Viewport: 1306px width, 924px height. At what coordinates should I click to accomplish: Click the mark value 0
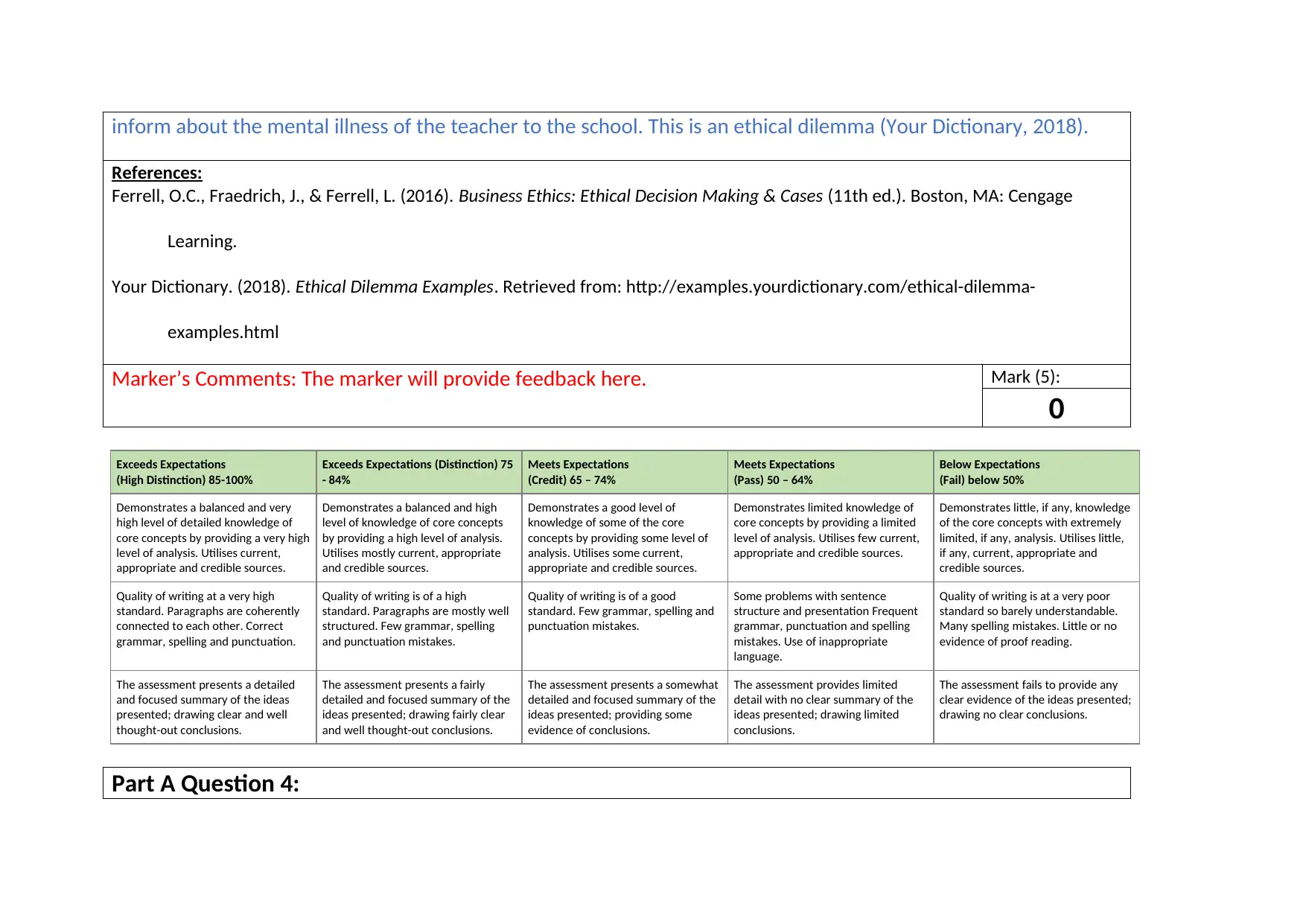click(1056, 408)
